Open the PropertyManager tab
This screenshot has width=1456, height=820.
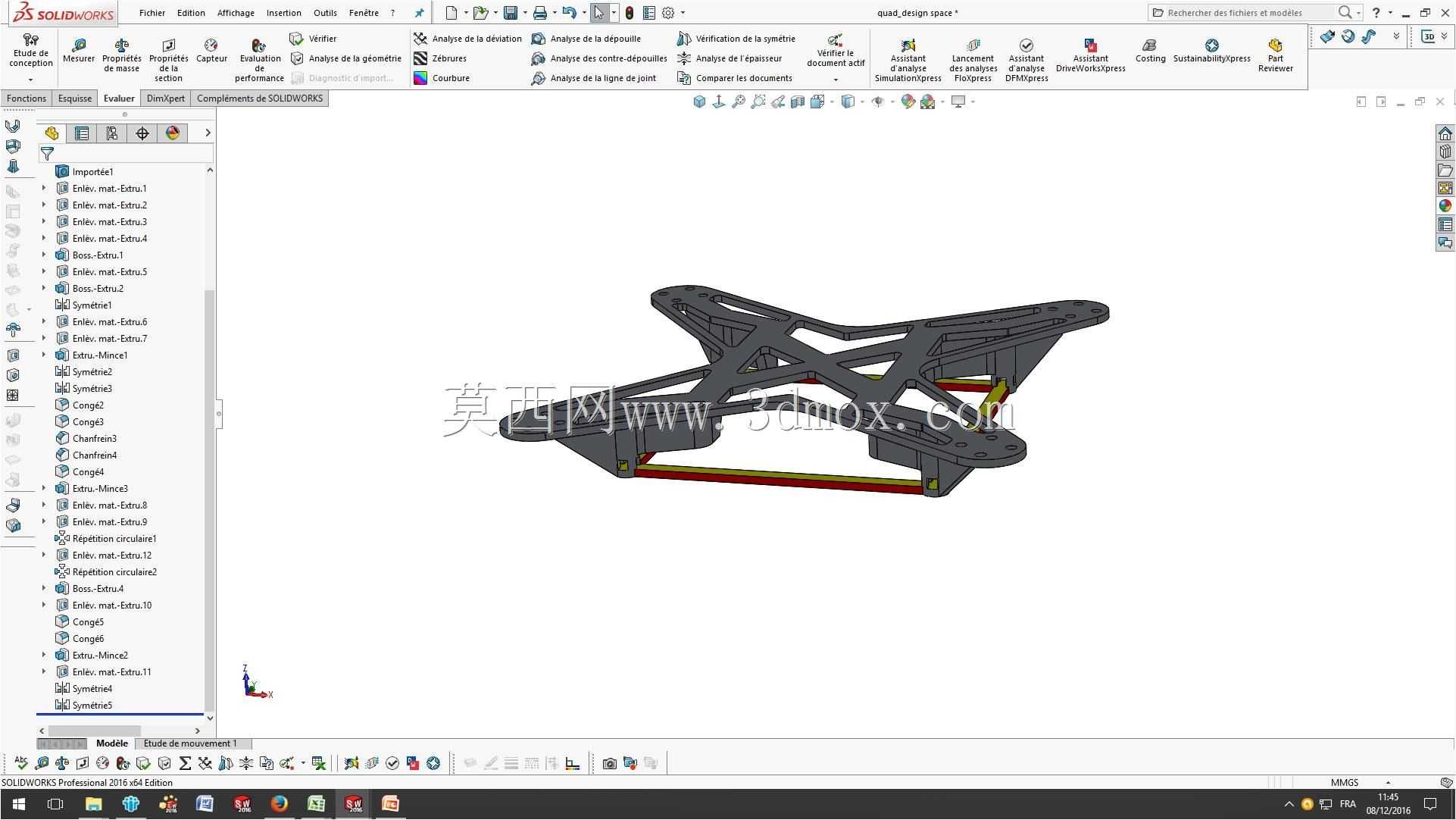point(82,133)
